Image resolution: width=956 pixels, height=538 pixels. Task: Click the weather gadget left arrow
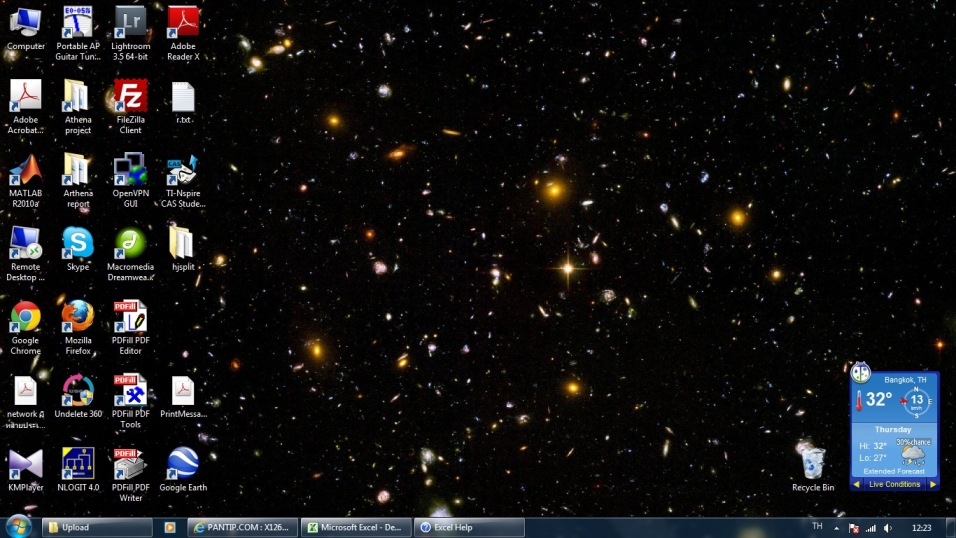click(x=857, y=484)
